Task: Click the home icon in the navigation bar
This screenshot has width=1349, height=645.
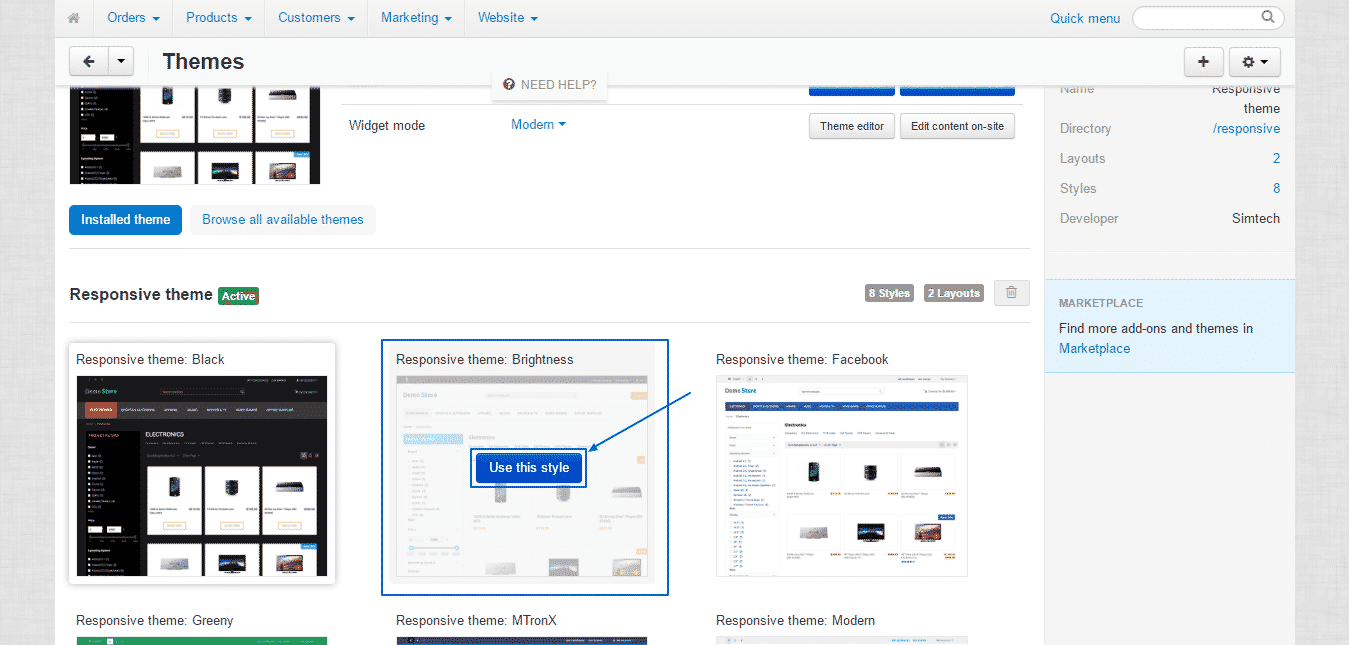Action: click(73, 17)
